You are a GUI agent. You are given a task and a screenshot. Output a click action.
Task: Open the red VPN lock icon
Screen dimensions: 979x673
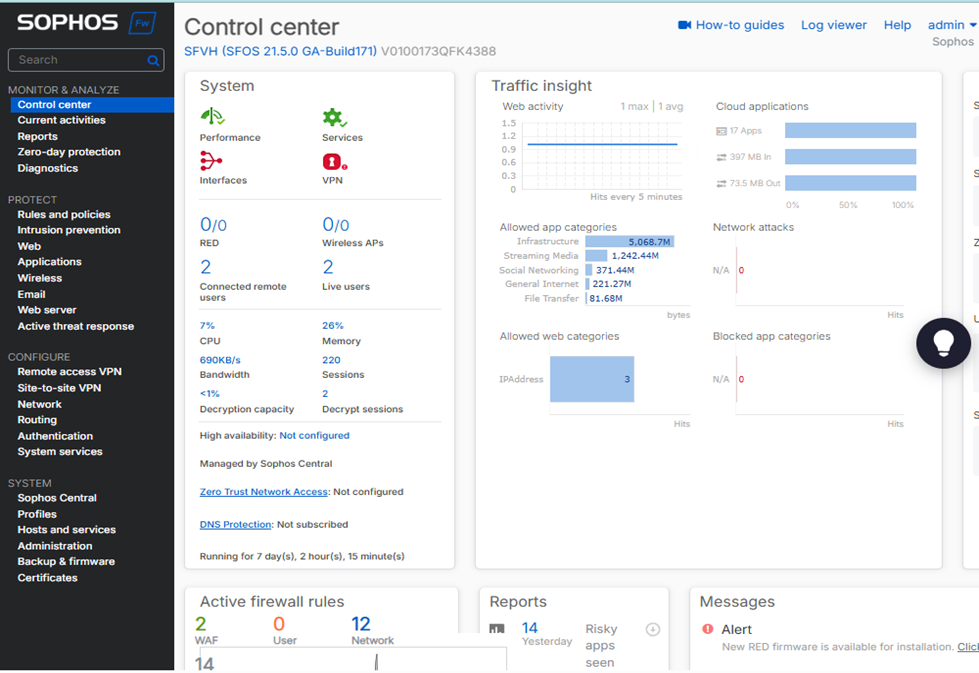(333, 161)
